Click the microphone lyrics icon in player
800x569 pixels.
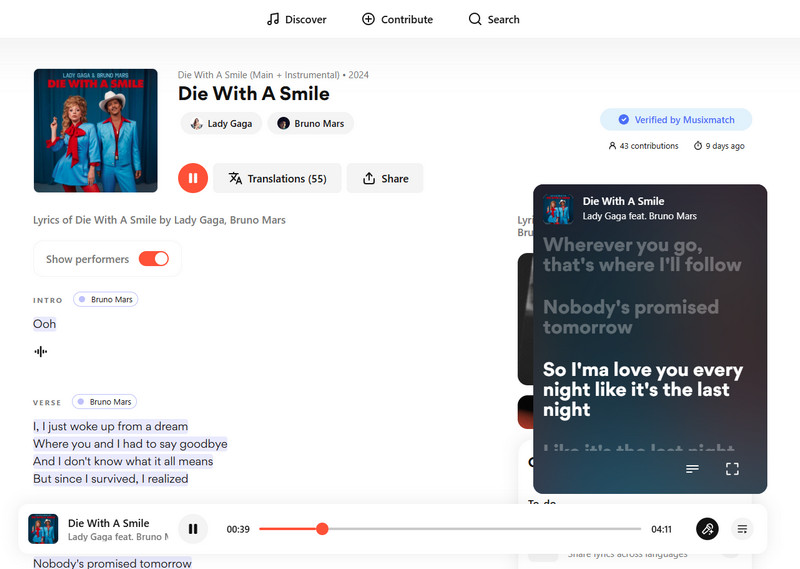pos(707,529)
